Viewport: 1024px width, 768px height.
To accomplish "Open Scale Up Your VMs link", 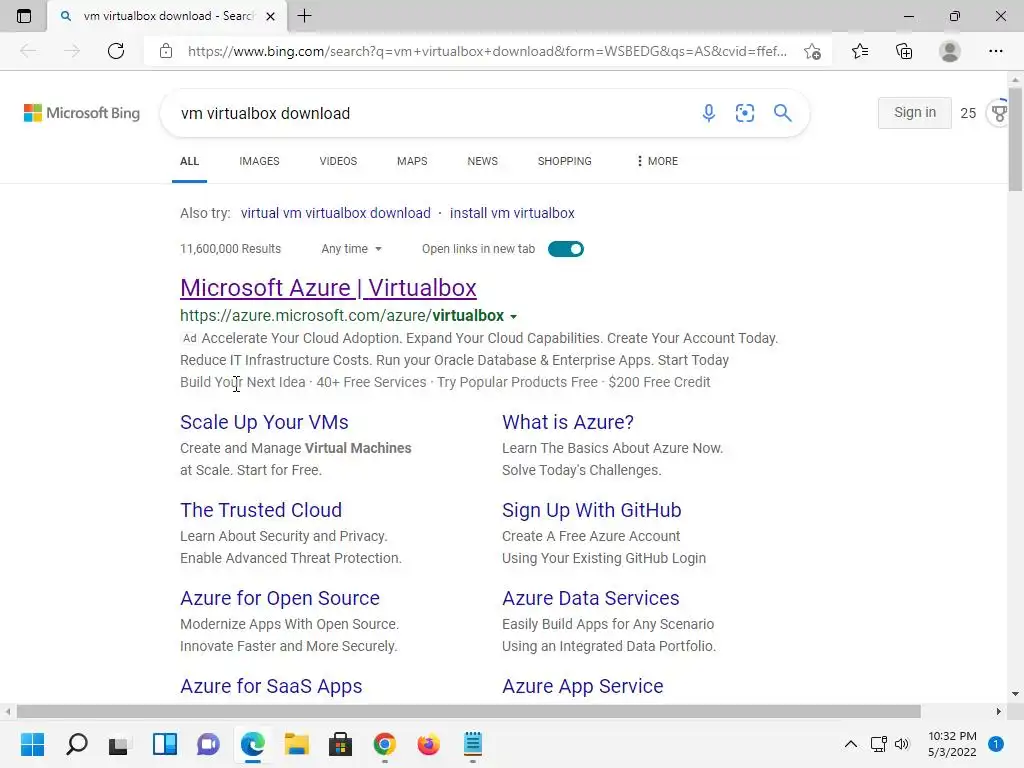I will (264, 422).
